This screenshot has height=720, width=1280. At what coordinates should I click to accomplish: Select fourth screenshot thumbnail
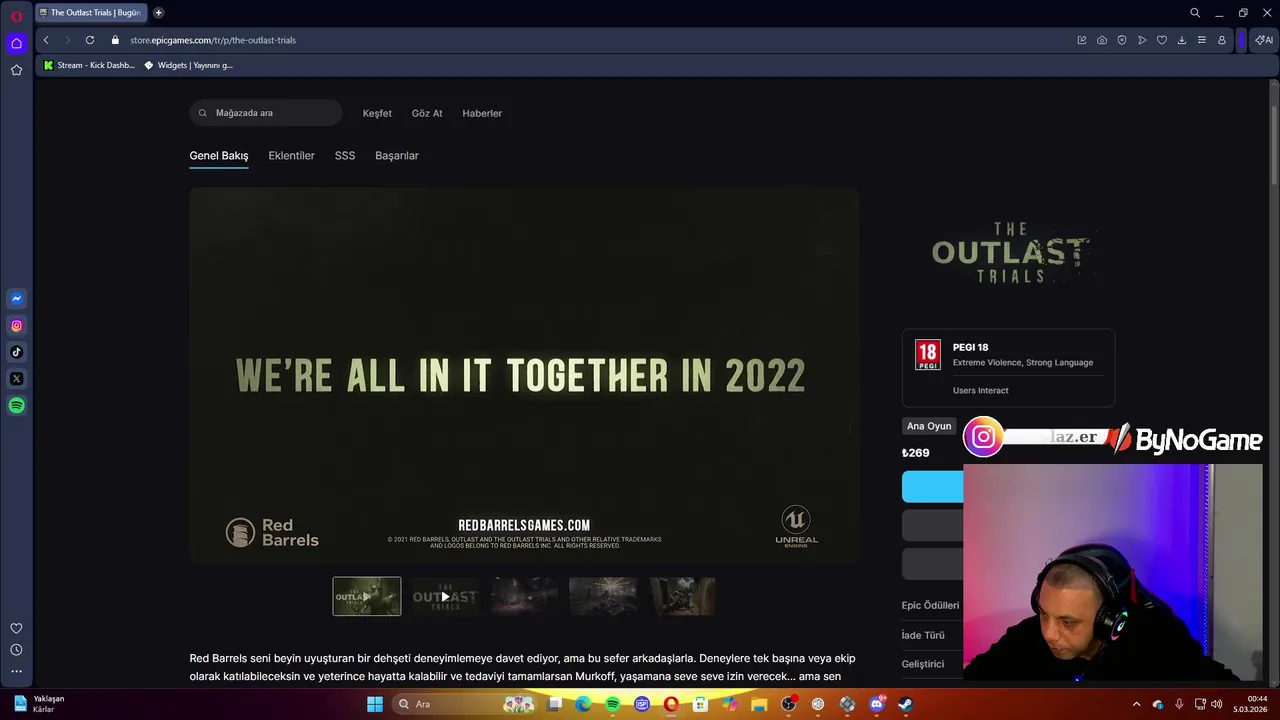coord(603,596)
